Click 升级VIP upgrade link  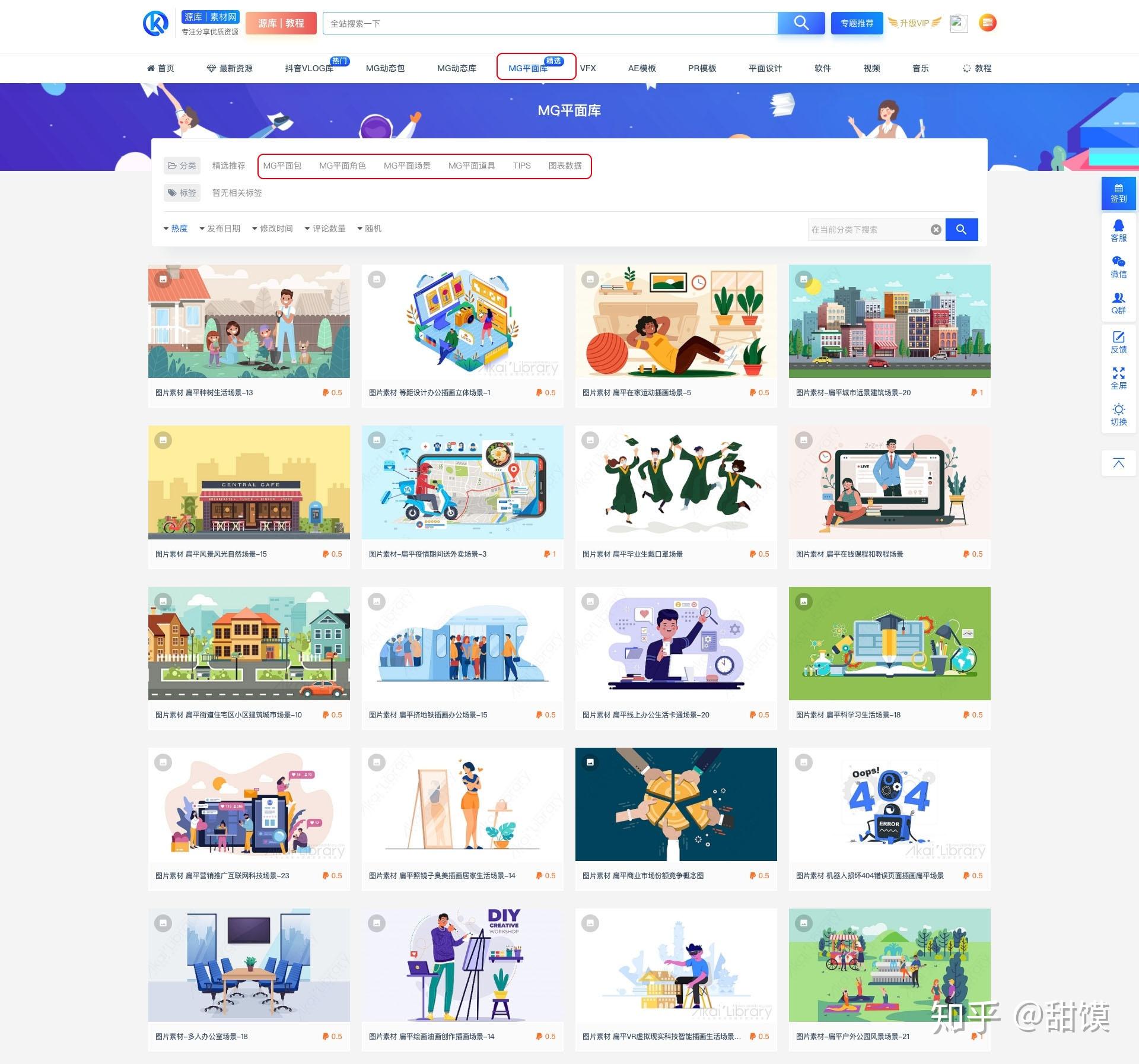(914, 23)
